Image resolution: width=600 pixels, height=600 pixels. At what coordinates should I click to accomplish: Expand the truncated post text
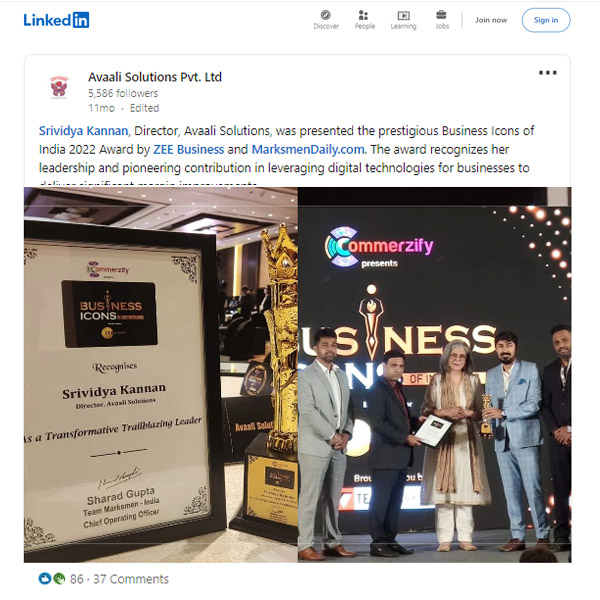[x=148, y=184]
